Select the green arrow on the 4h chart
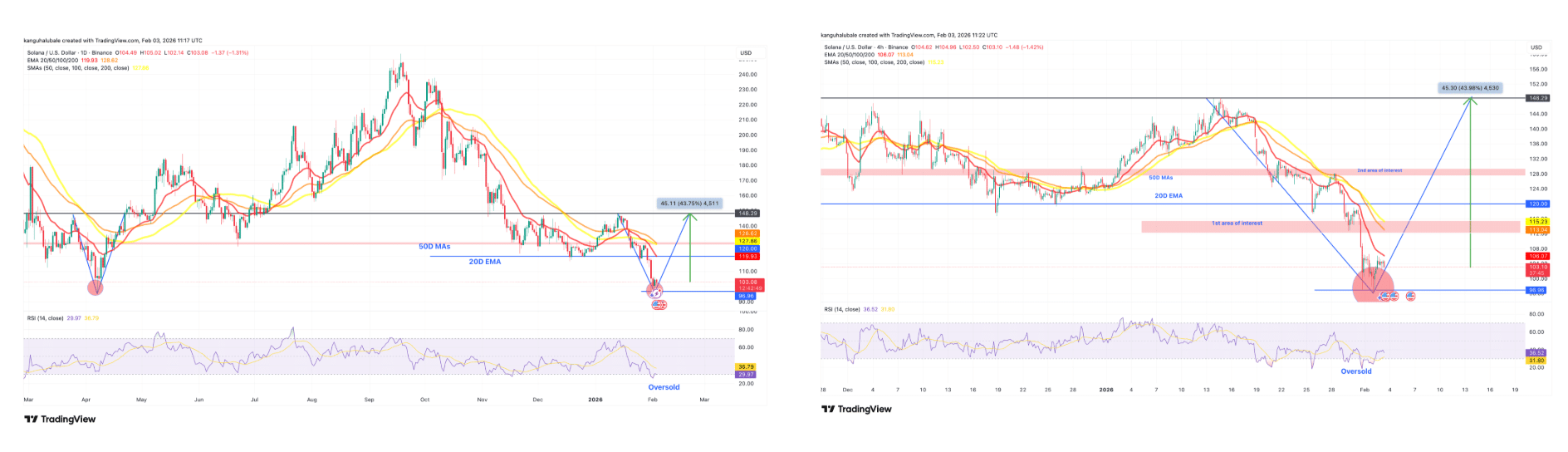Screen dimensions: 1568x452 tap(1471, 183)
